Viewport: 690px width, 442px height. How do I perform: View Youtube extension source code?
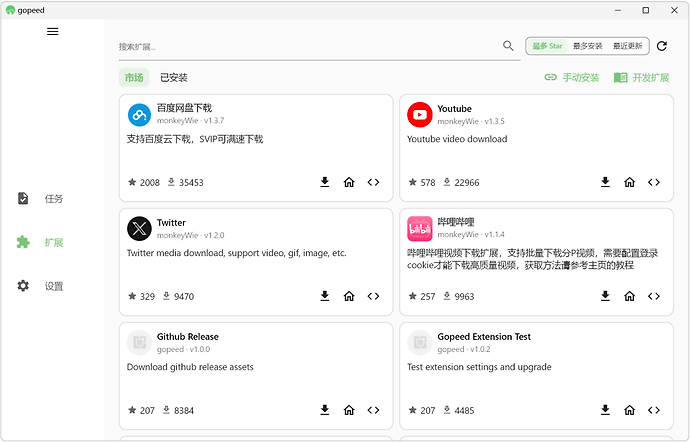click(654, 182)
